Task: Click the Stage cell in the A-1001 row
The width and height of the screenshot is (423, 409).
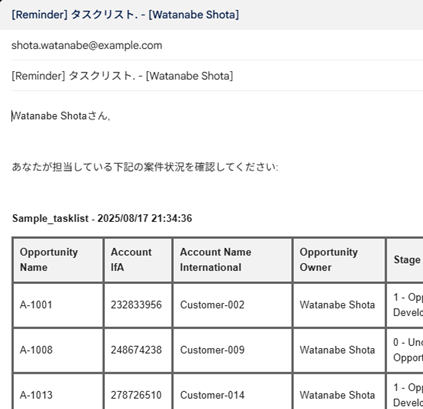Action: tap(405, 305)
